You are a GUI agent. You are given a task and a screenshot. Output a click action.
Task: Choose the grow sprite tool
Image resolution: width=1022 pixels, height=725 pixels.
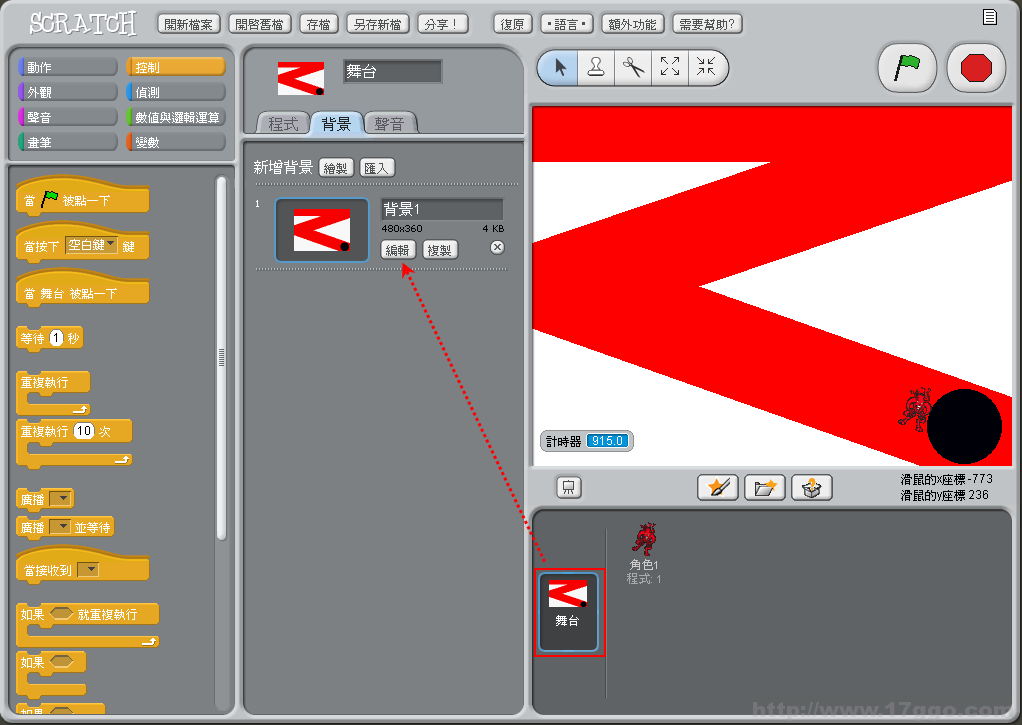point(670,68)
